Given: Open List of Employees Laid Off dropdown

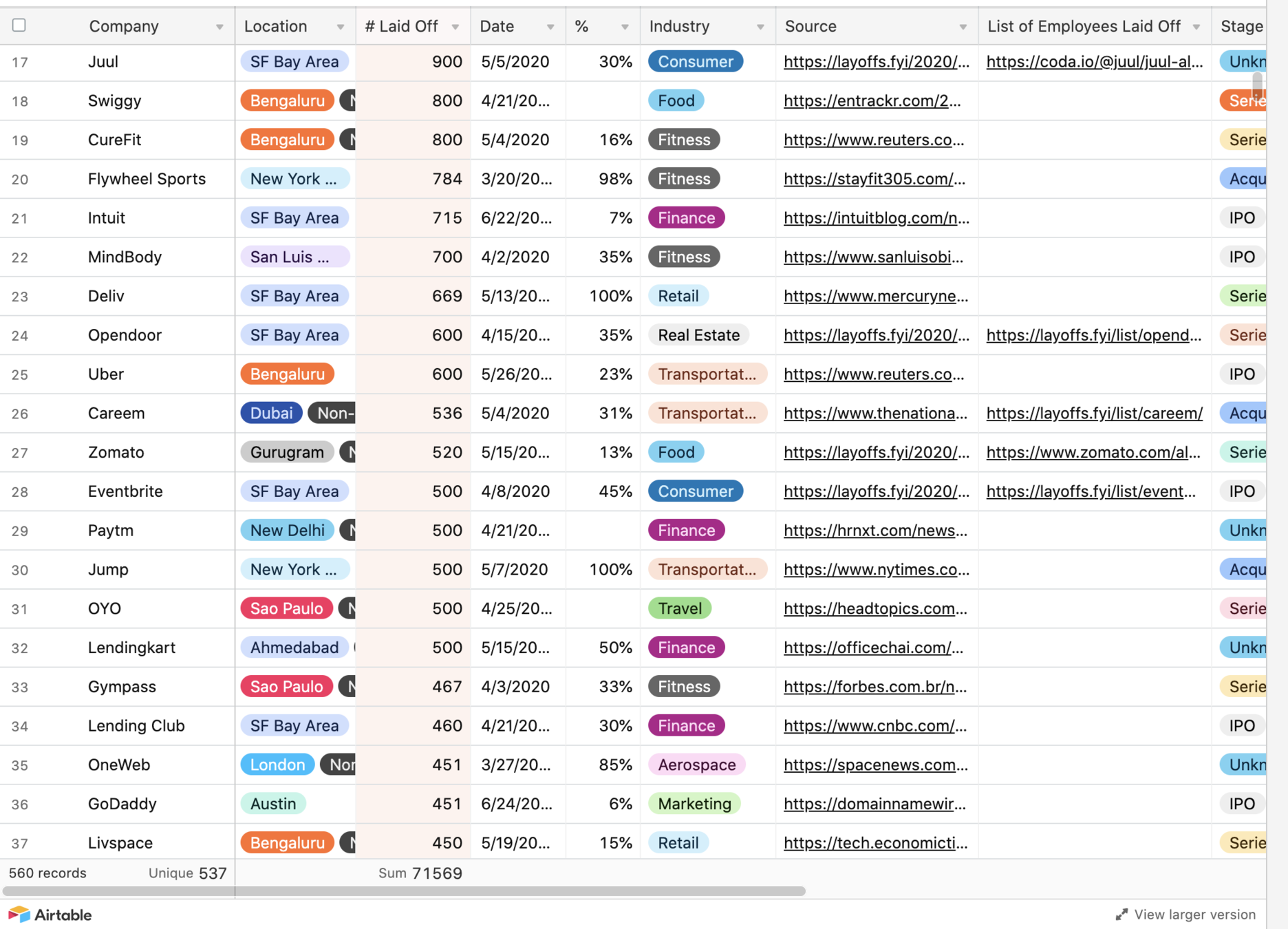Looking at the screenshot, I should [x=1196, y=27].
